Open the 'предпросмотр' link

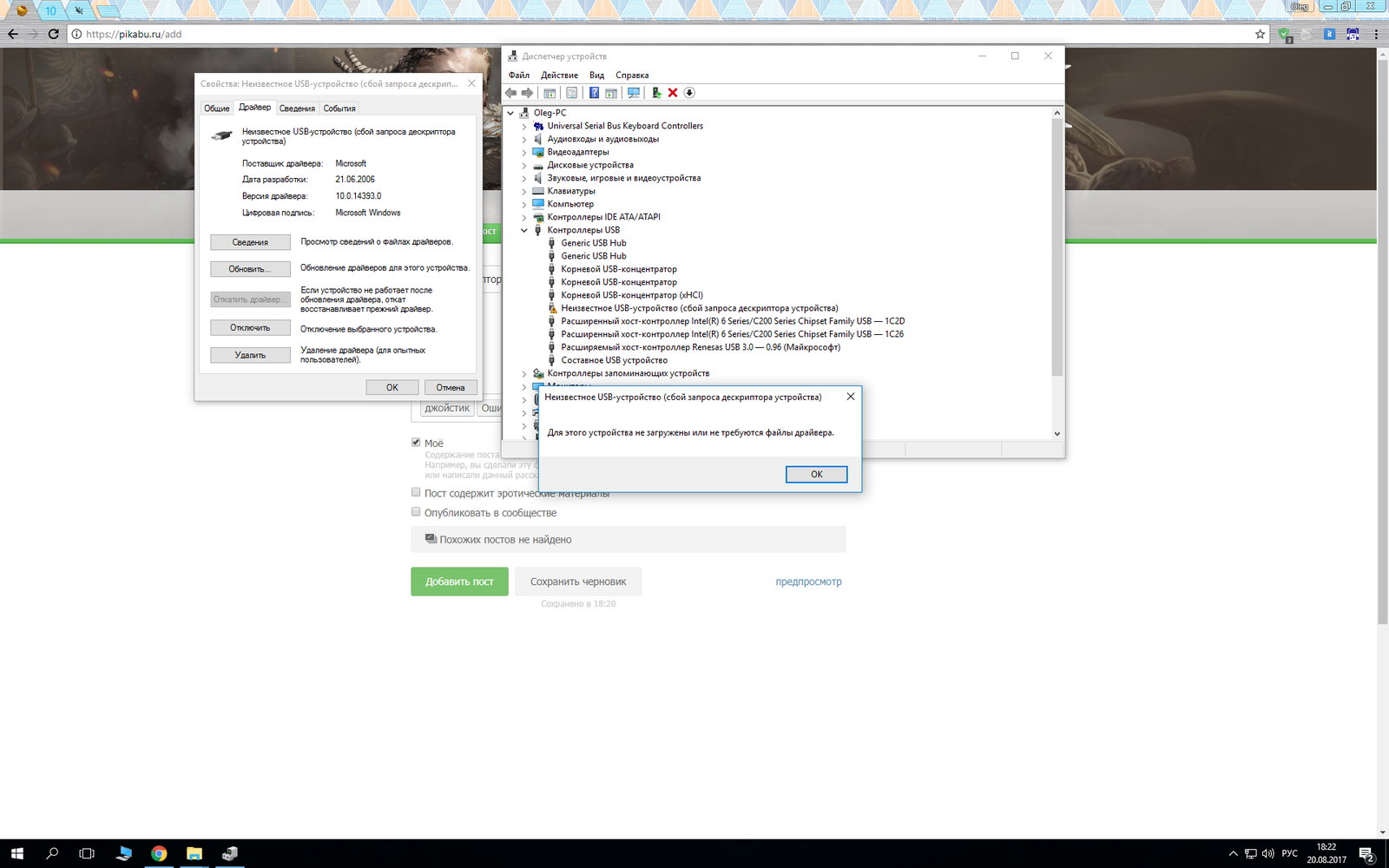[x=808, y=582]
